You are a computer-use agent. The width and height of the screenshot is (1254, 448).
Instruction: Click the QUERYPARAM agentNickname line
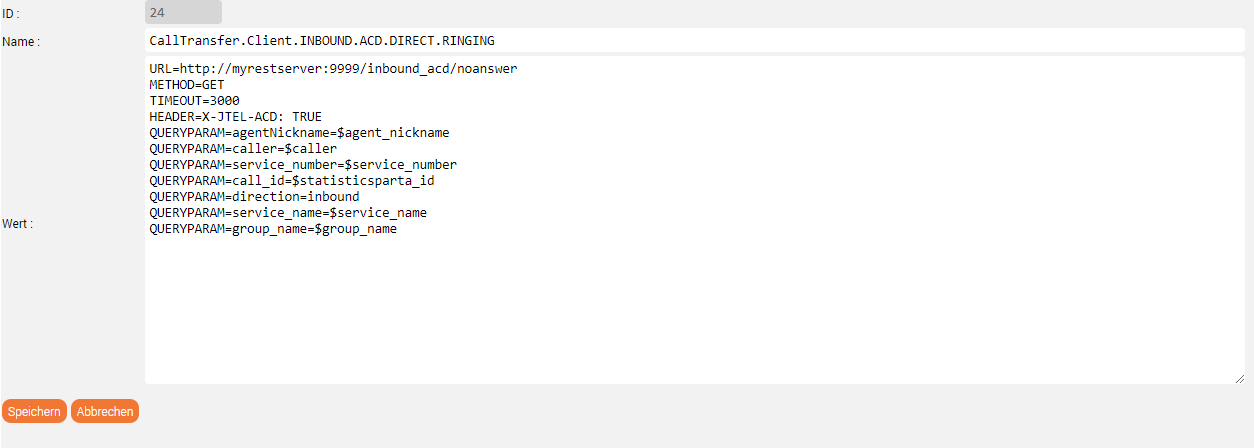pyautogui.click(x=299, y=133)
